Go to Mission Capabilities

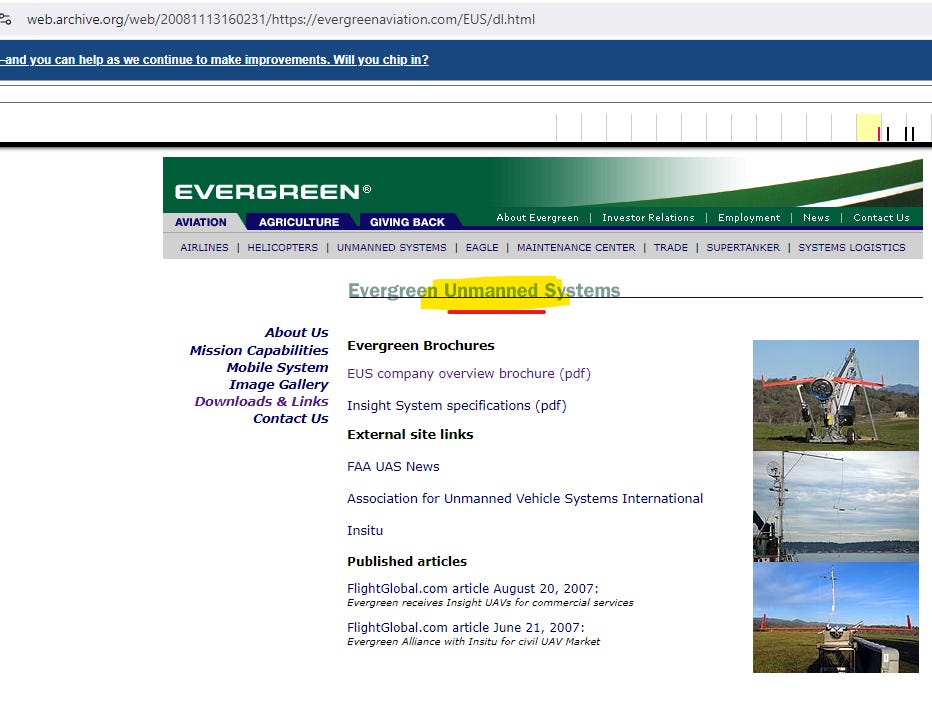point(259,350)
